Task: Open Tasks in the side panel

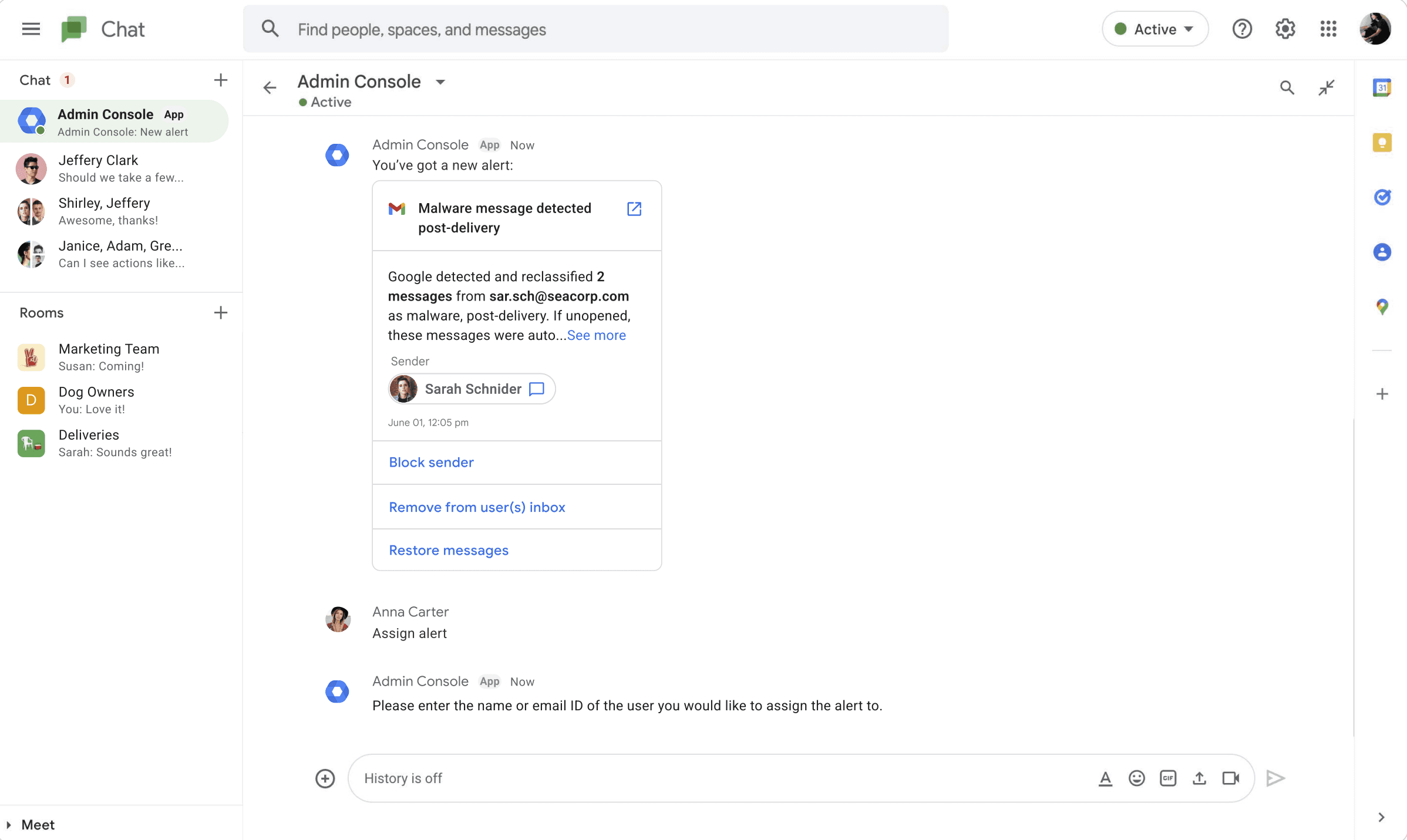Action: click(1382, 197)
